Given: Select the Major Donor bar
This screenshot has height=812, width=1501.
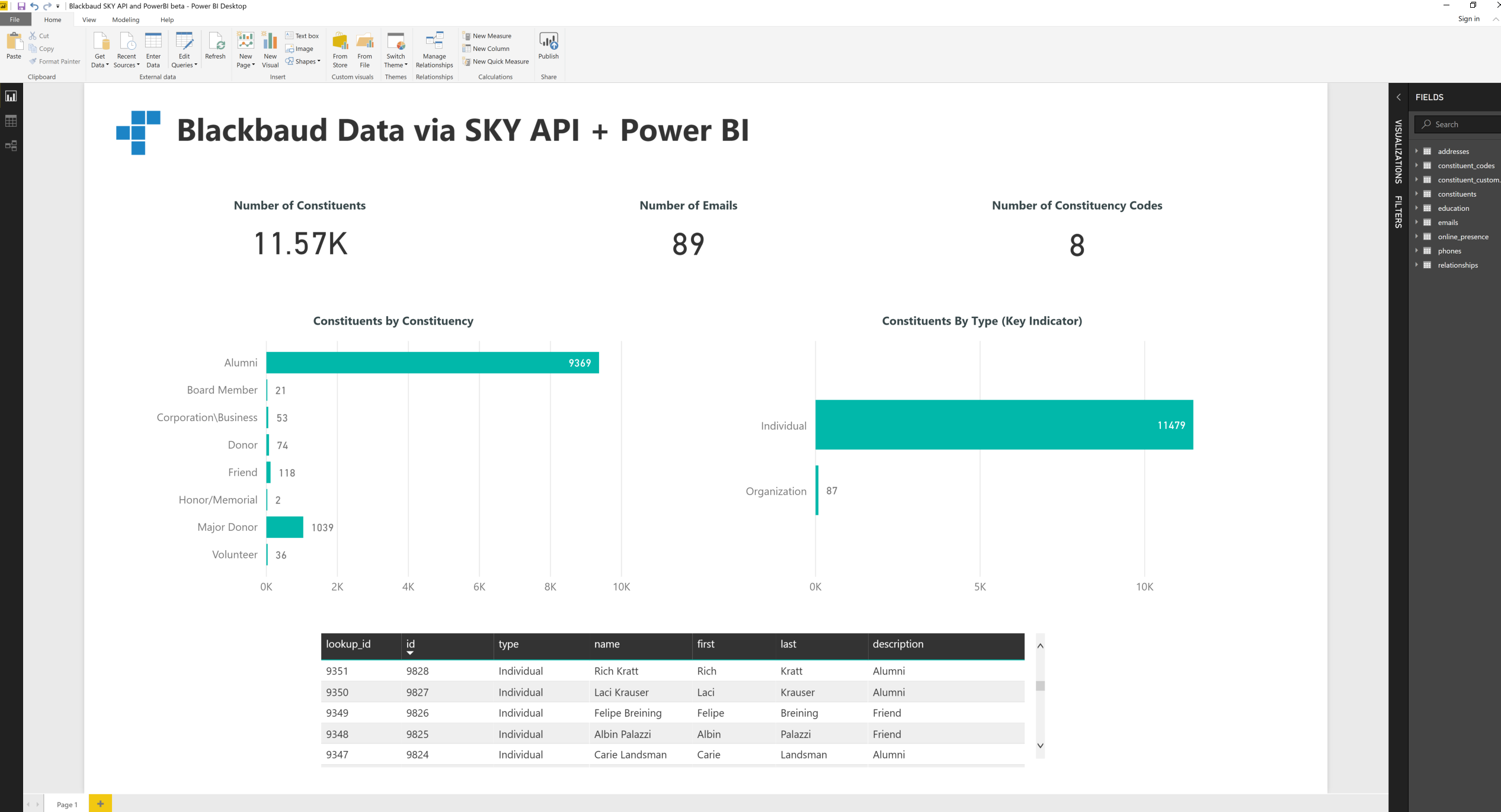Looking at the screenshot, I should point(285,527).
